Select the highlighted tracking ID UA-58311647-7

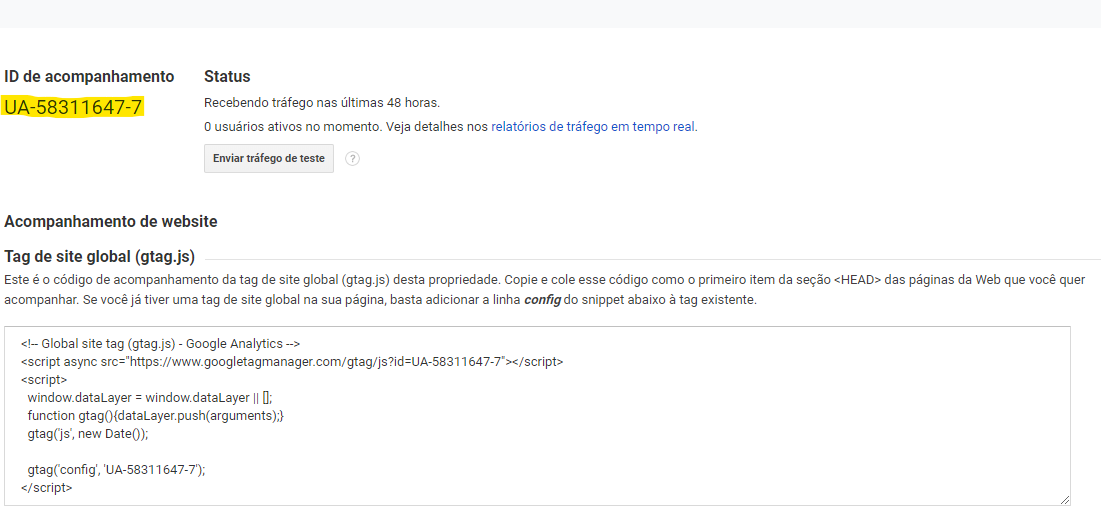(73, 107)
